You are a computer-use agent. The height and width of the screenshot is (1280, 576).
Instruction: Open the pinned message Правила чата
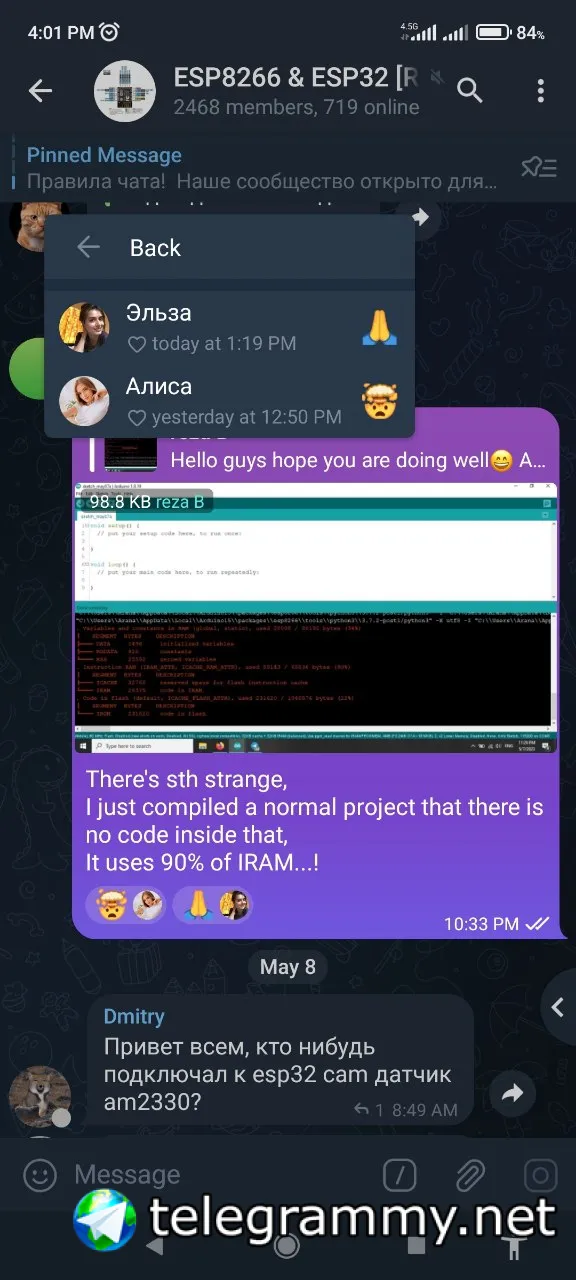(x=262, y=168)
